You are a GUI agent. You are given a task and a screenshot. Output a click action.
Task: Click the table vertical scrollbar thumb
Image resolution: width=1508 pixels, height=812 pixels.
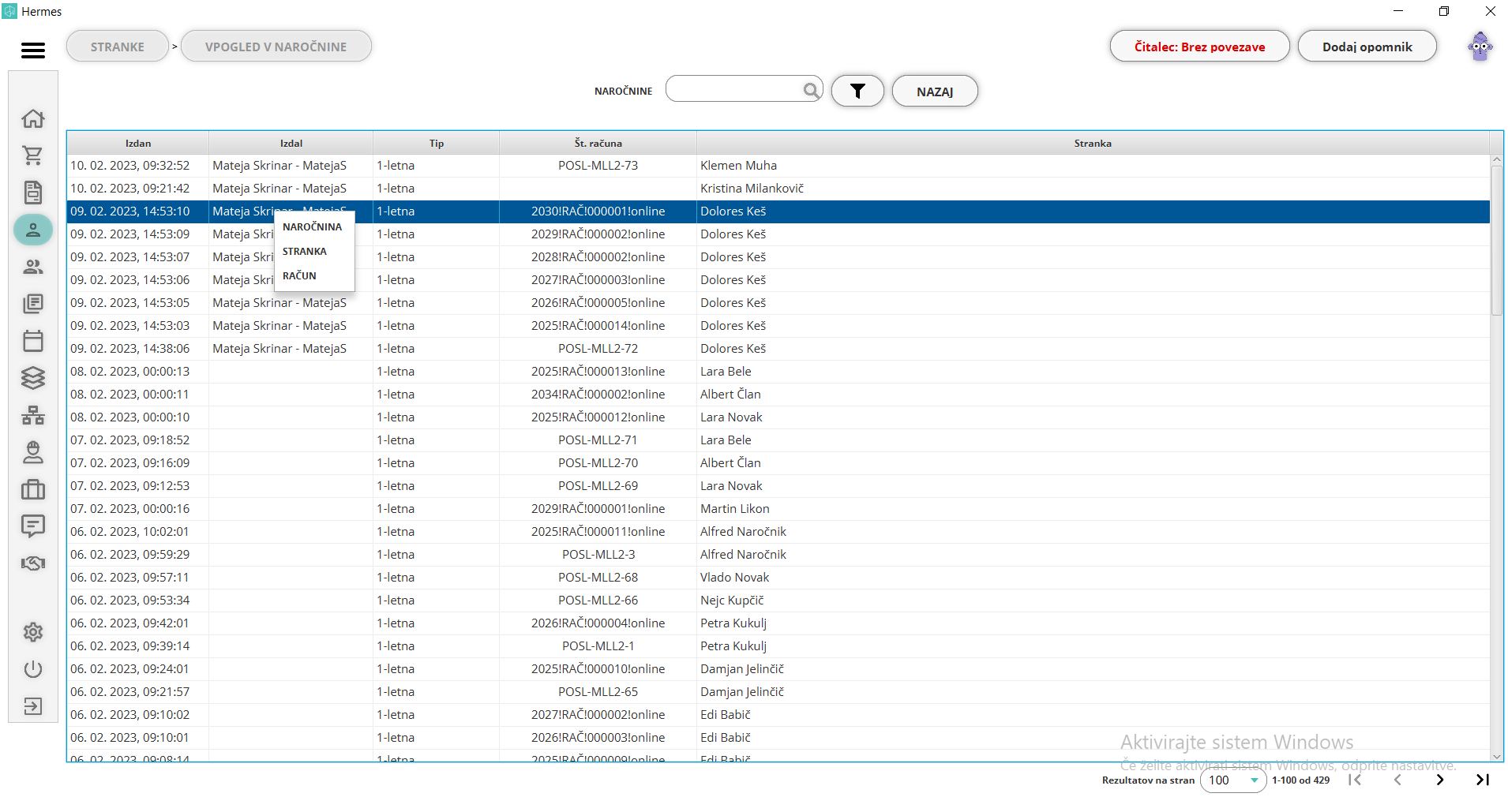point(1496,240)
